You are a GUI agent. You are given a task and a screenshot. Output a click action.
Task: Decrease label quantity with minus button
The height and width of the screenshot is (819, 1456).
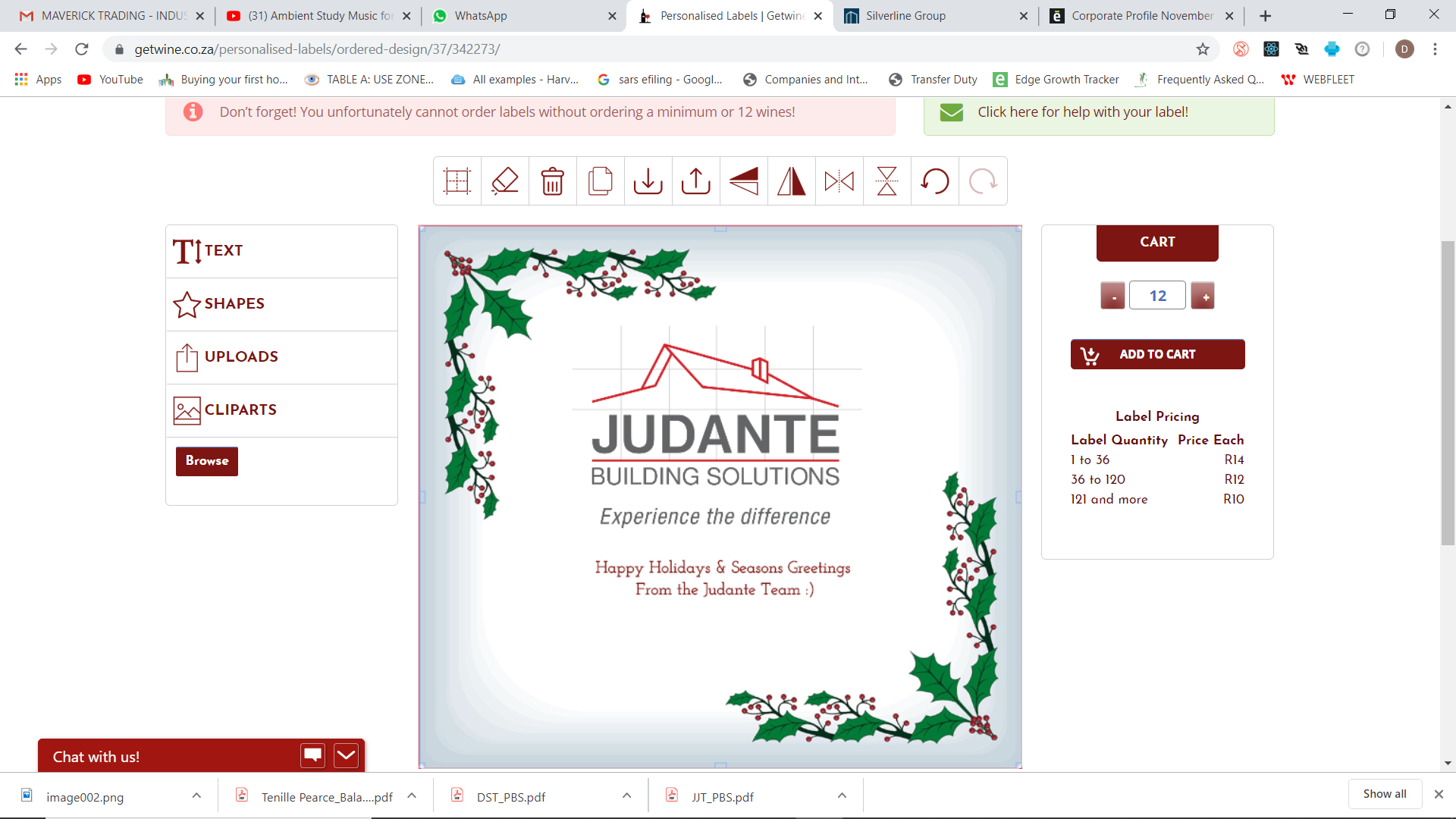click(x=1112, y=296)
